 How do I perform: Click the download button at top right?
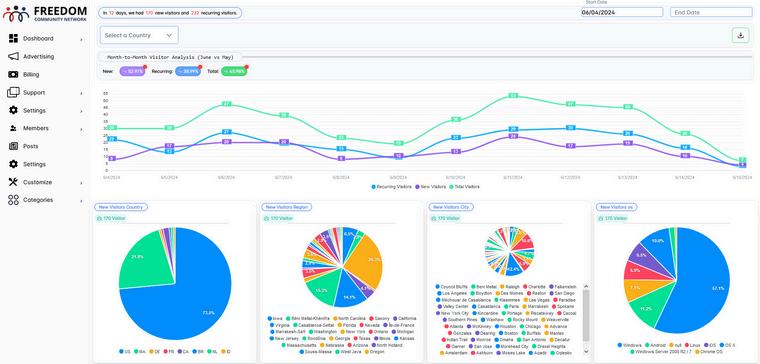pos(740,35)
